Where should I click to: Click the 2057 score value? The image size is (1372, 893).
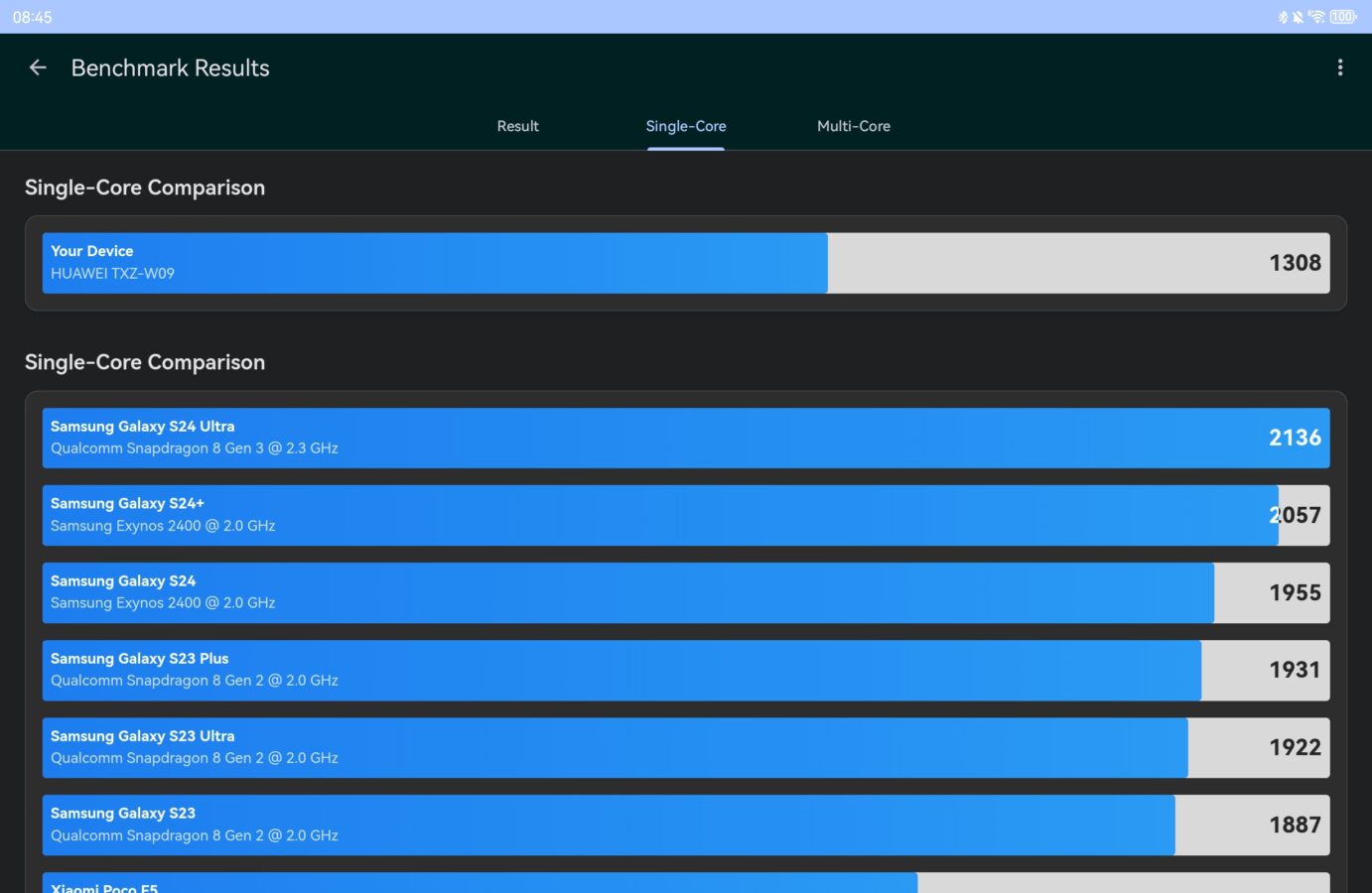click(x=1295, y=515)
